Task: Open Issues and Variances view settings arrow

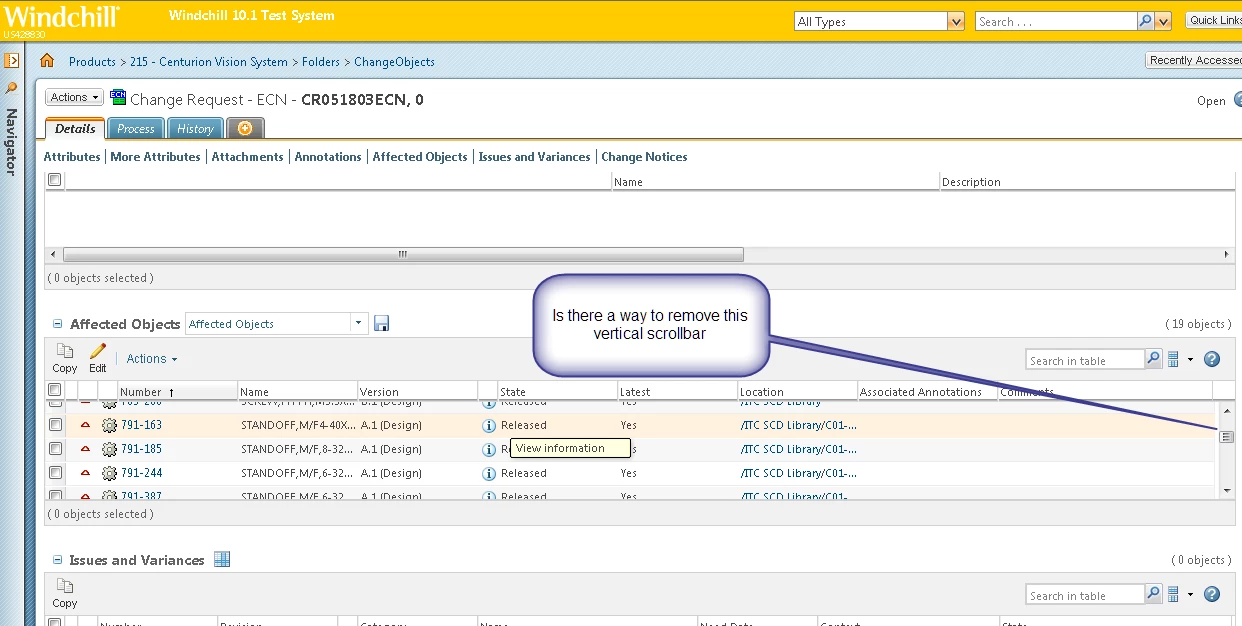Action: [1190, 596]
